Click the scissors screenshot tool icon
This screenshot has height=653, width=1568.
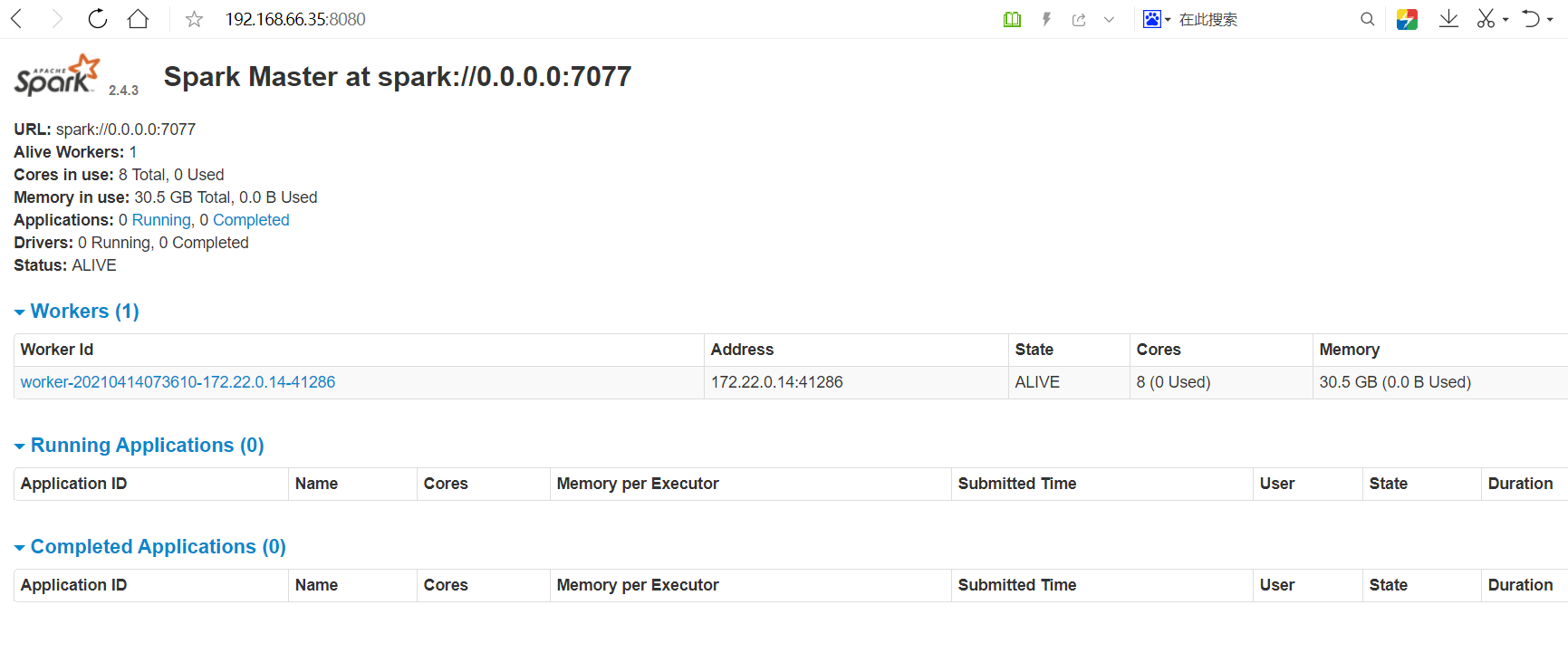1486,19
